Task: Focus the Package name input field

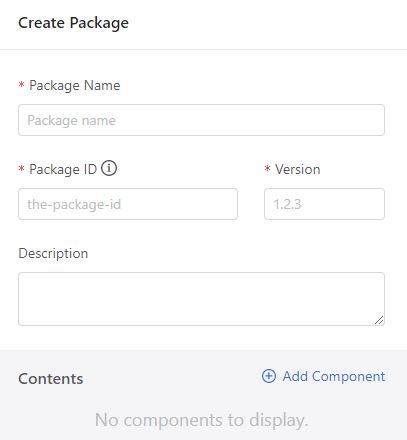Action: (201, 120)
